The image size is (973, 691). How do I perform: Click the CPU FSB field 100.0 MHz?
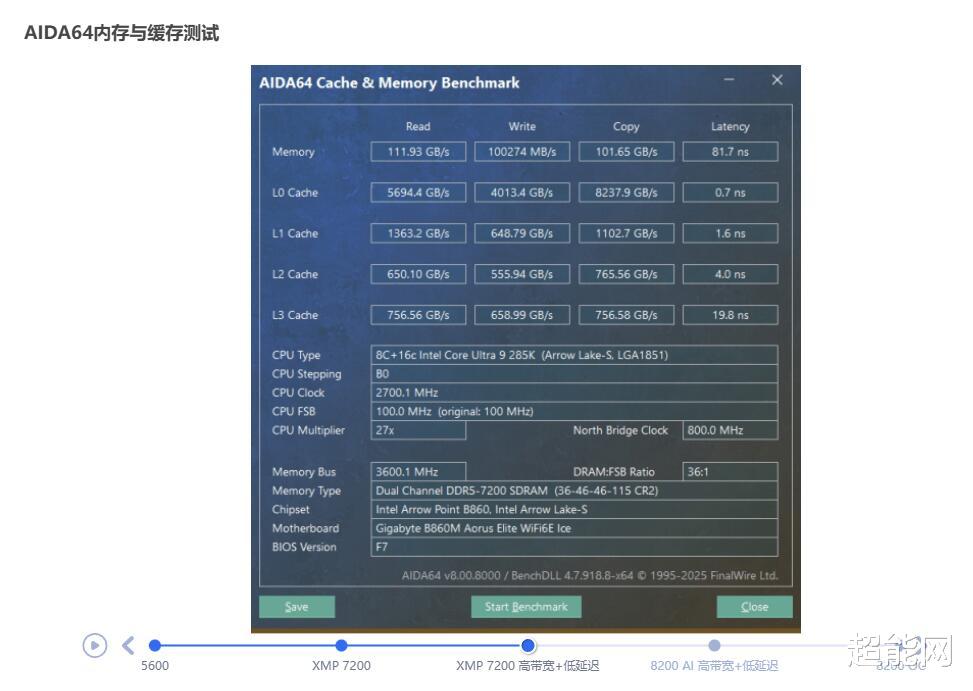[574, 411]
